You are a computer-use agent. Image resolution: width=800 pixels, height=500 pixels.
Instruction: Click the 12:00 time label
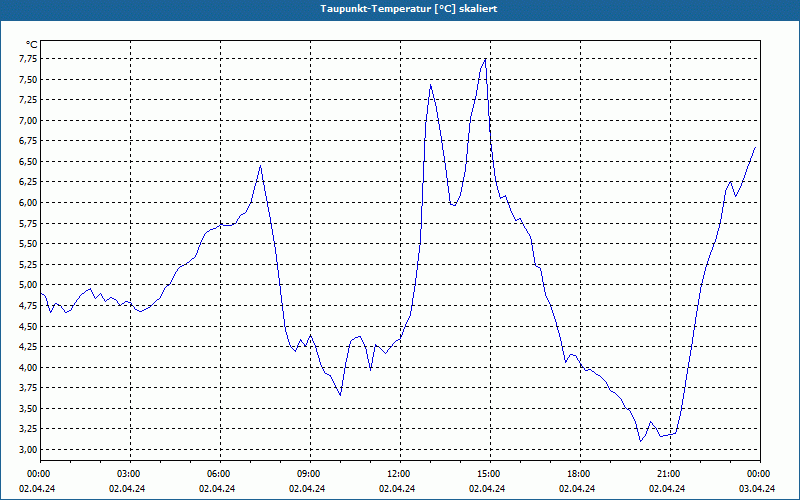[399, 474]
